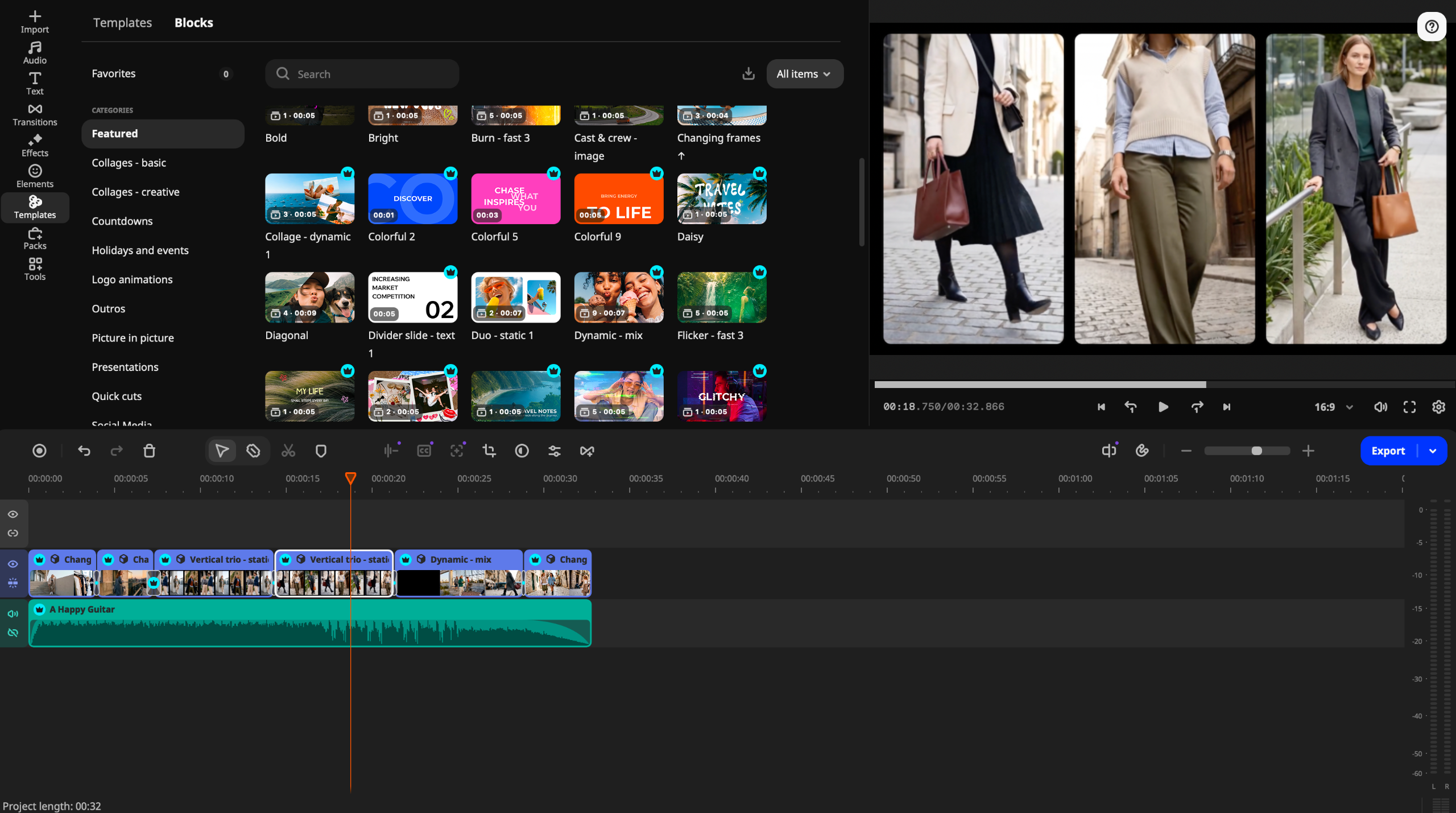Open the Favorites list
The width and height of the screenshot is (1456, 813).
pos(163,73)
